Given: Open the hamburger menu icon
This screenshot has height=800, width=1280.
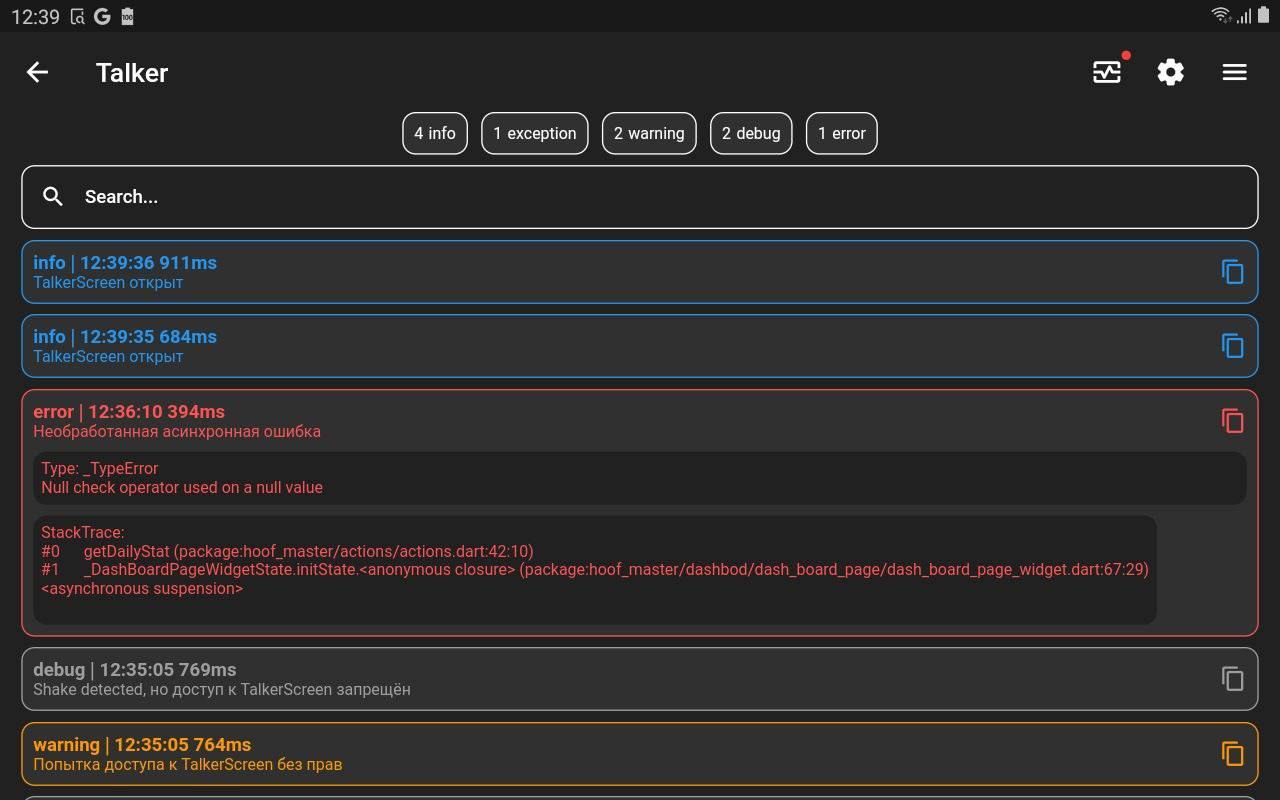Looking at the screenshot, I should click(x=1234, y=72).
